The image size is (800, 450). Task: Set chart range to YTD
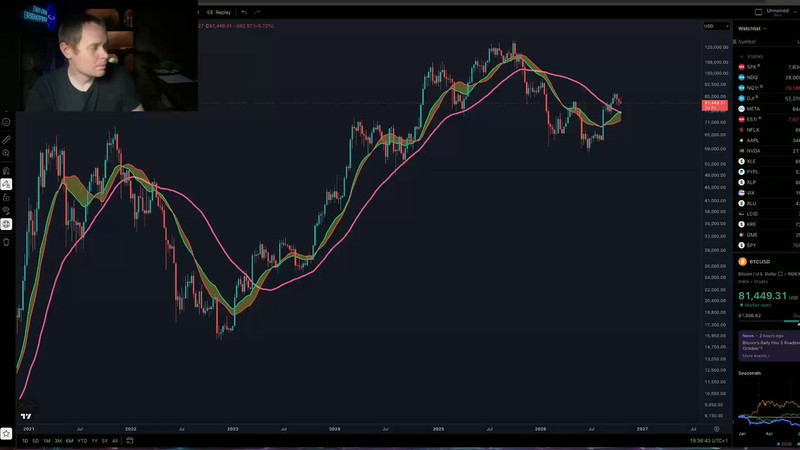[82, 441]
